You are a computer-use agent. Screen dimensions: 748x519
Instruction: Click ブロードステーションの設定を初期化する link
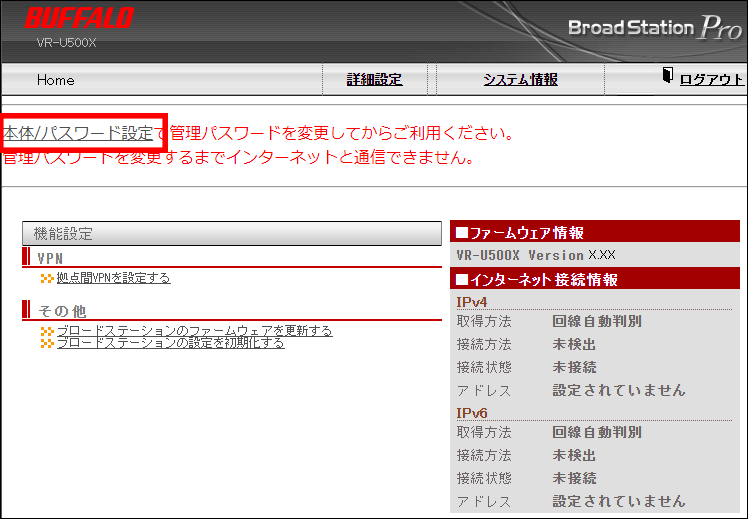point(171,343)
